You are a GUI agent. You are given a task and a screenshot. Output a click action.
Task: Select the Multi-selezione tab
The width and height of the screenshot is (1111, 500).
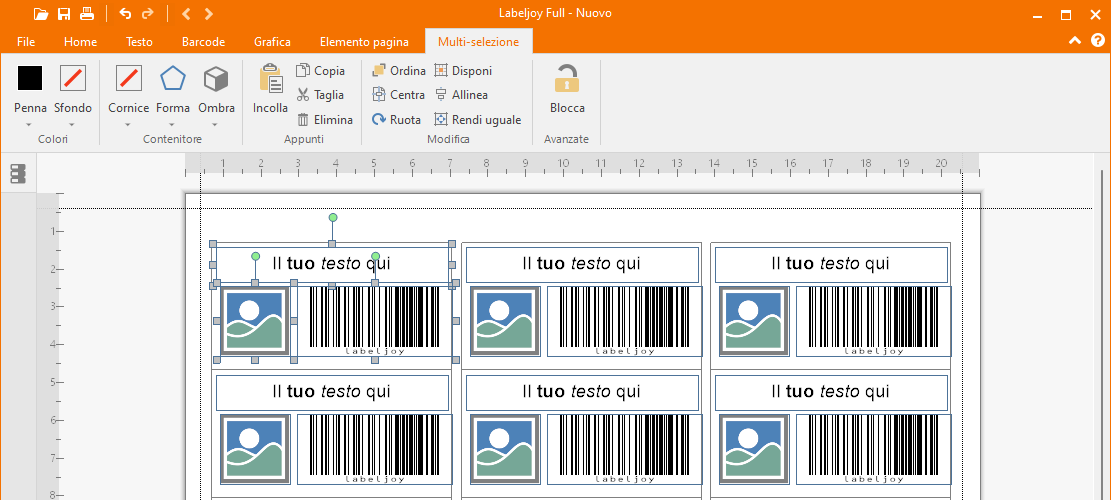[478, 42]
